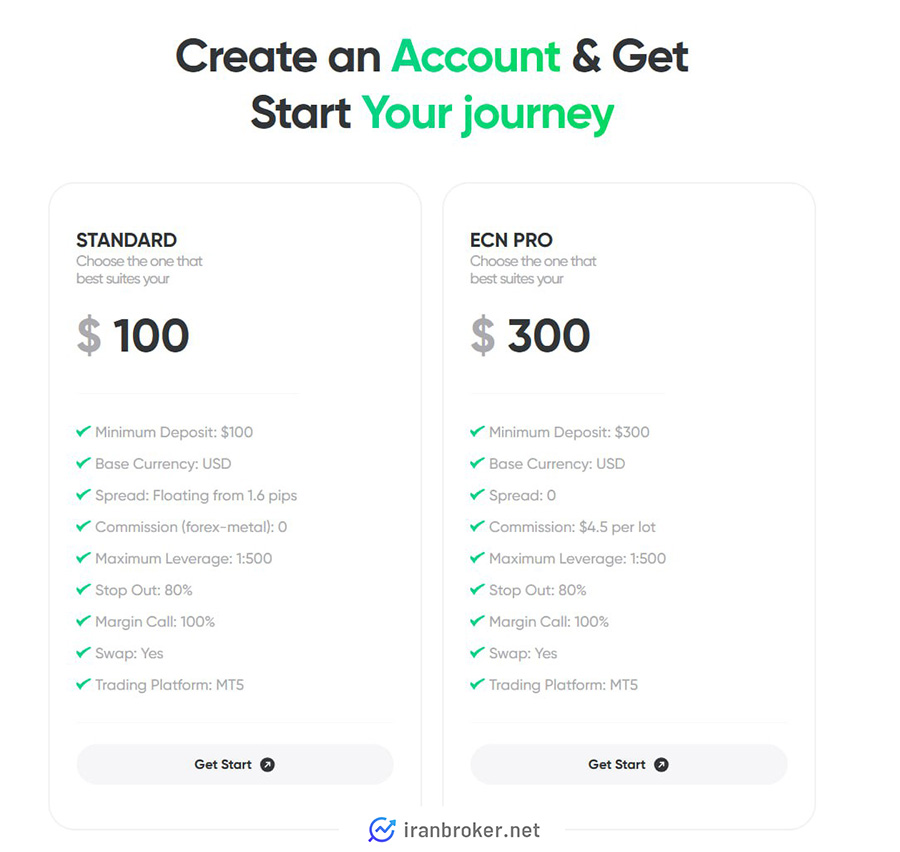900x852 pixels.
Task: Click ECN PRO Margin Call: 100% text
Action: pyautogui.click(x=549, y=622)
